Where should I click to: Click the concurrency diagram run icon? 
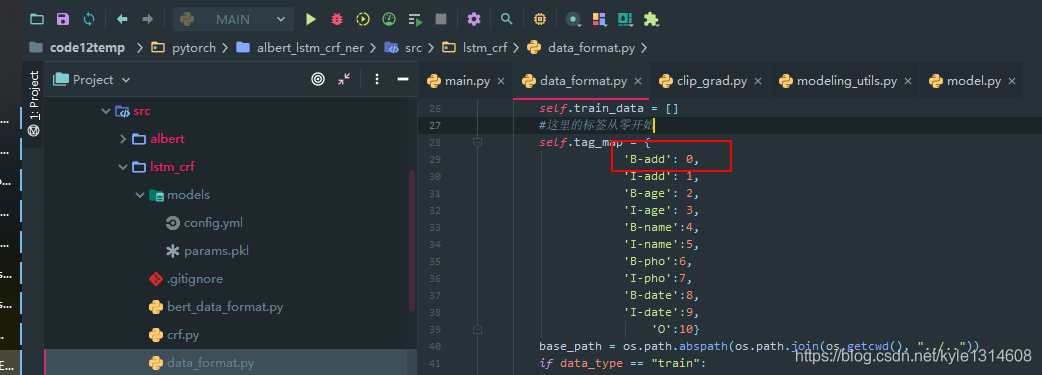point(416,19)
